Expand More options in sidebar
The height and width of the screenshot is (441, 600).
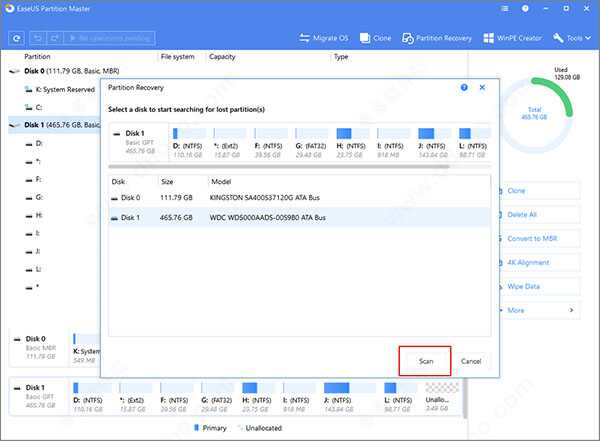(539, 310)
